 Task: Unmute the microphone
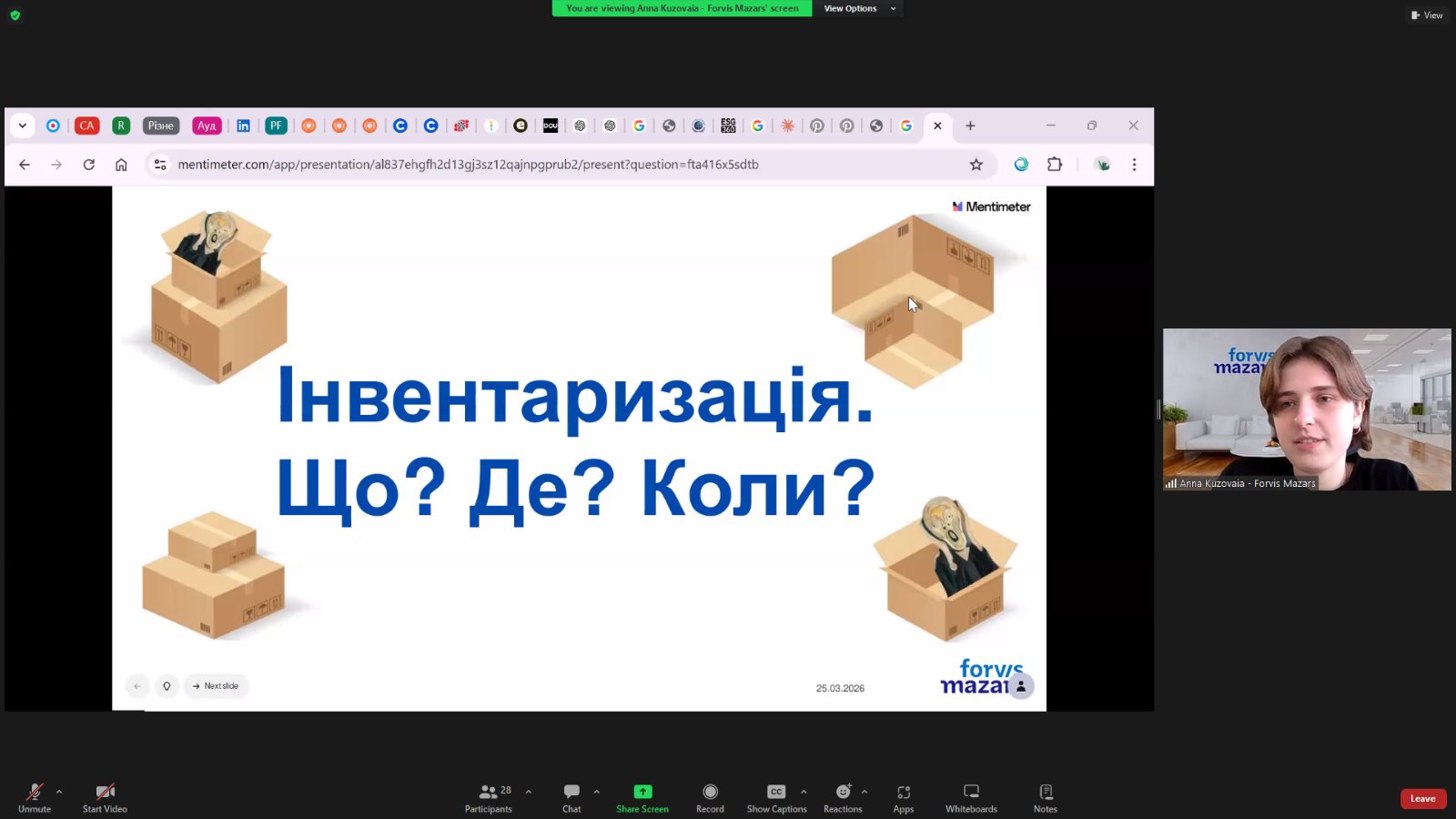pyautogui.click(x=35, y=797)
